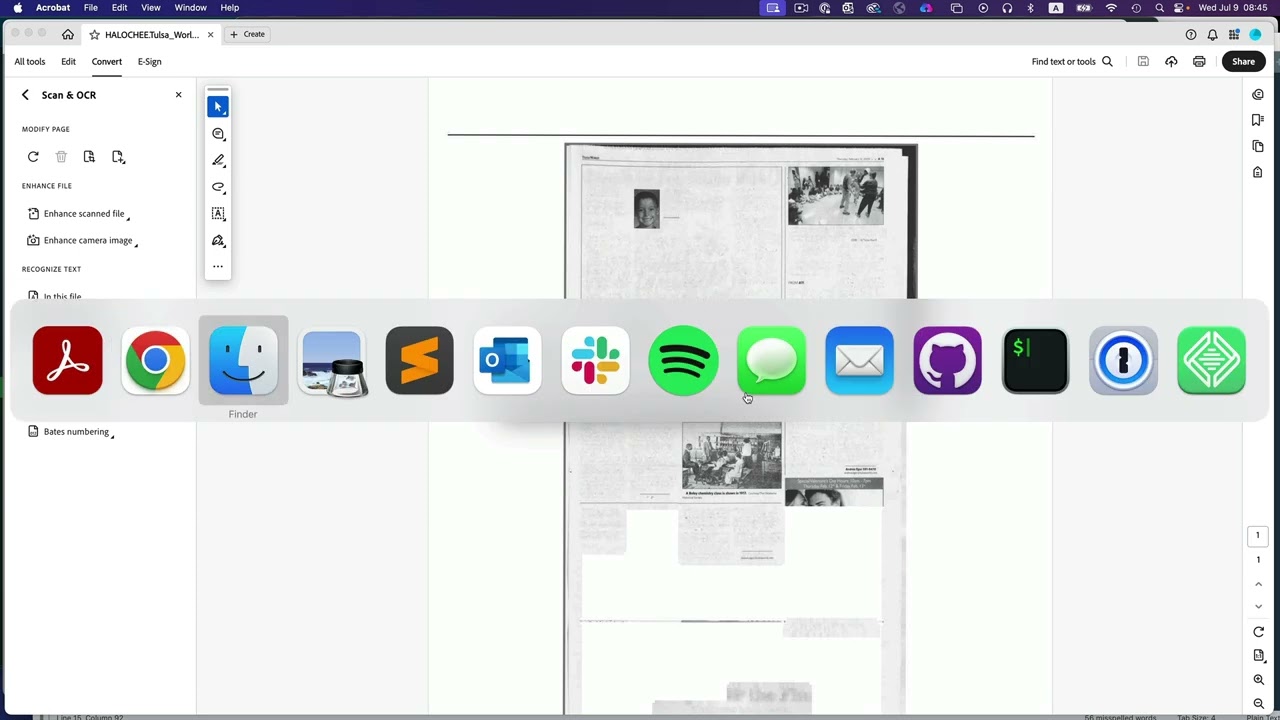Click the save icon in the toolbar
The image size is (1280, 720).
(x=1143, y=62)
